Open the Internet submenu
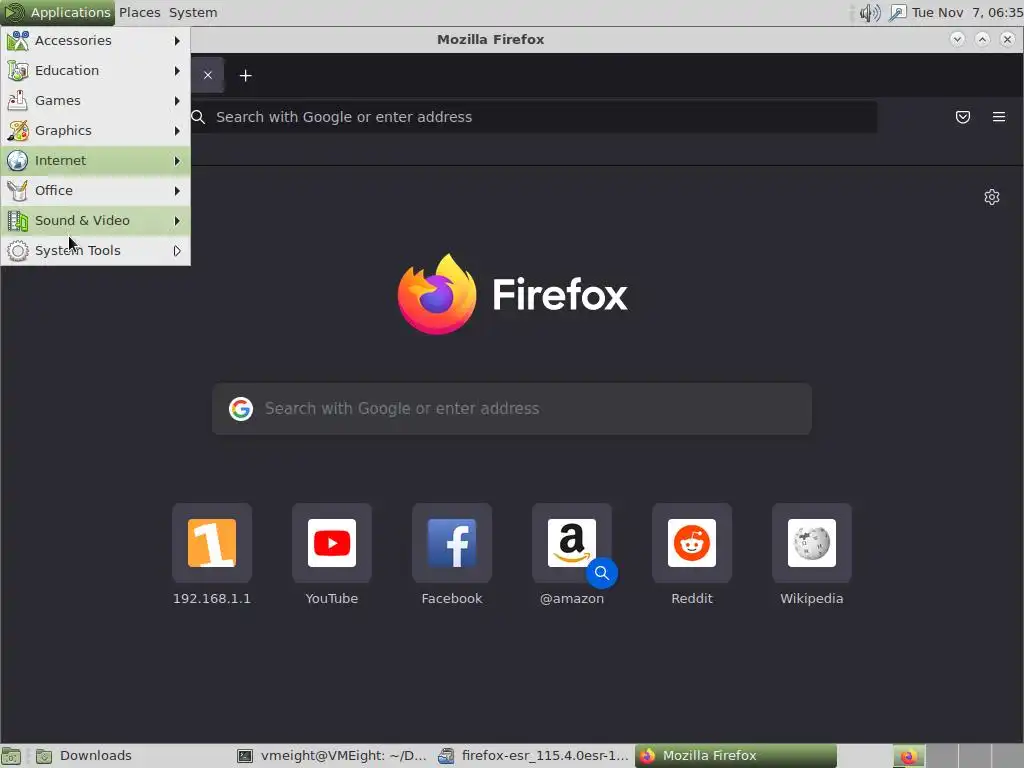The image size is (1024, 768). pyautogui.click(x=95, y=161)
